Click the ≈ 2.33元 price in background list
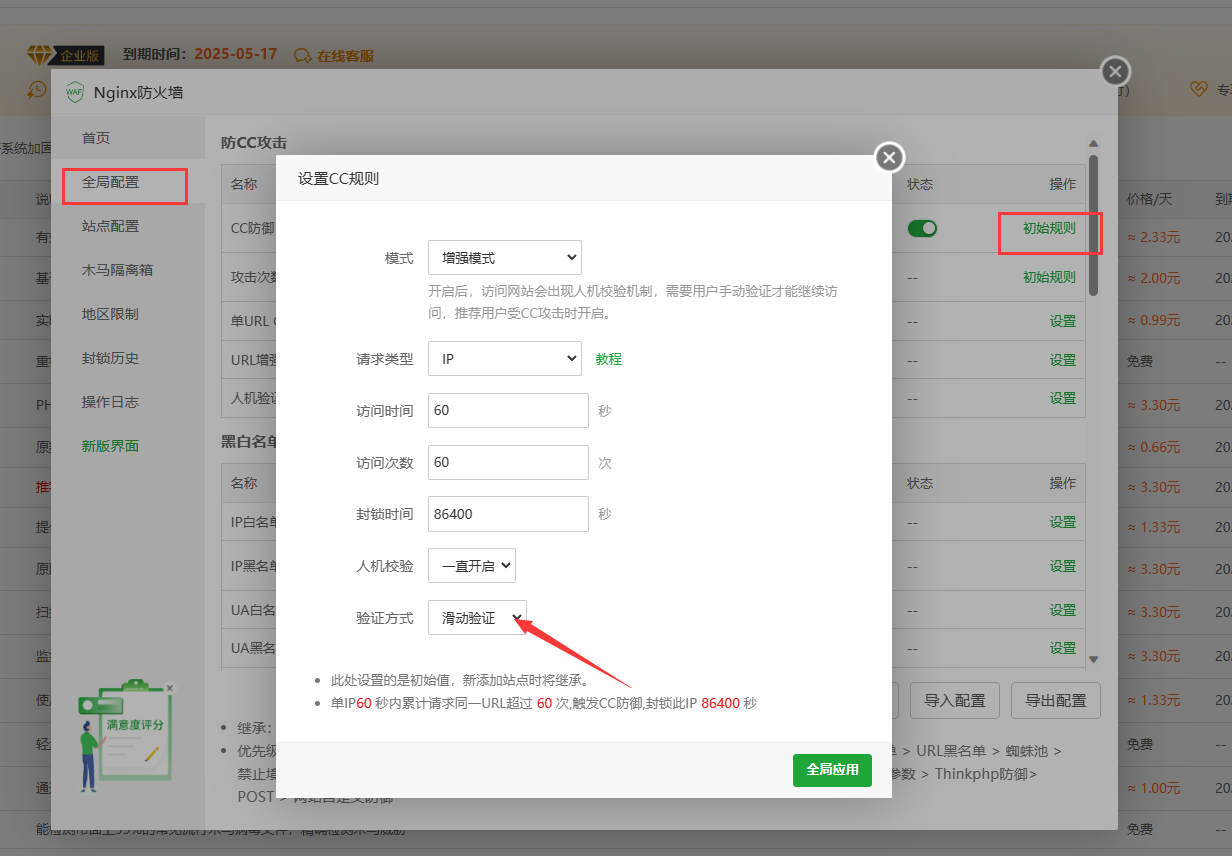 1154,238
